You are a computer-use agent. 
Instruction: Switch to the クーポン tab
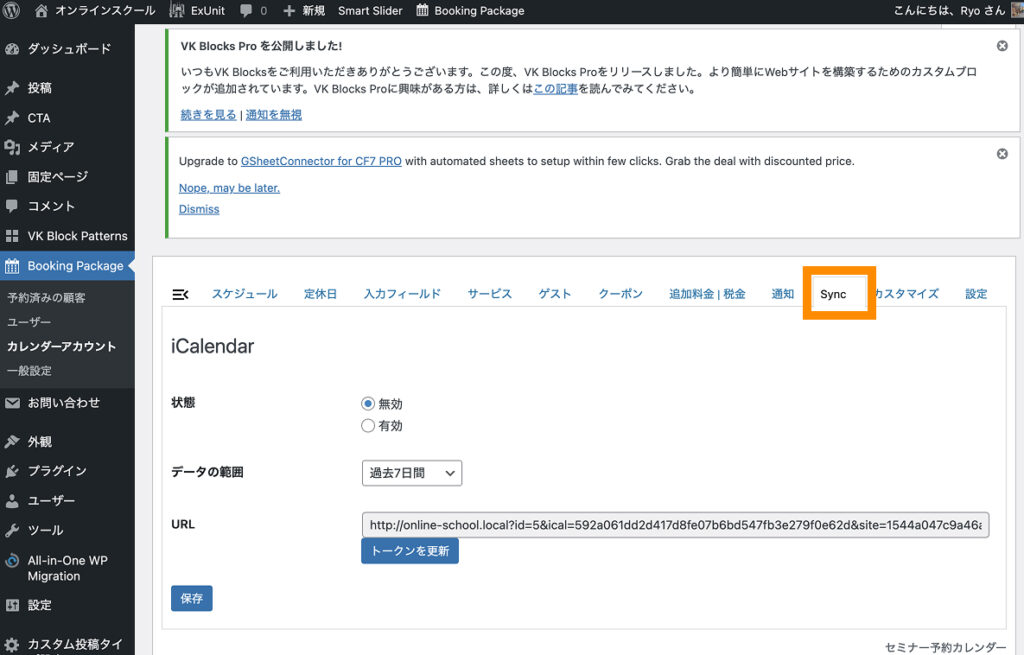tap(620, 294)
